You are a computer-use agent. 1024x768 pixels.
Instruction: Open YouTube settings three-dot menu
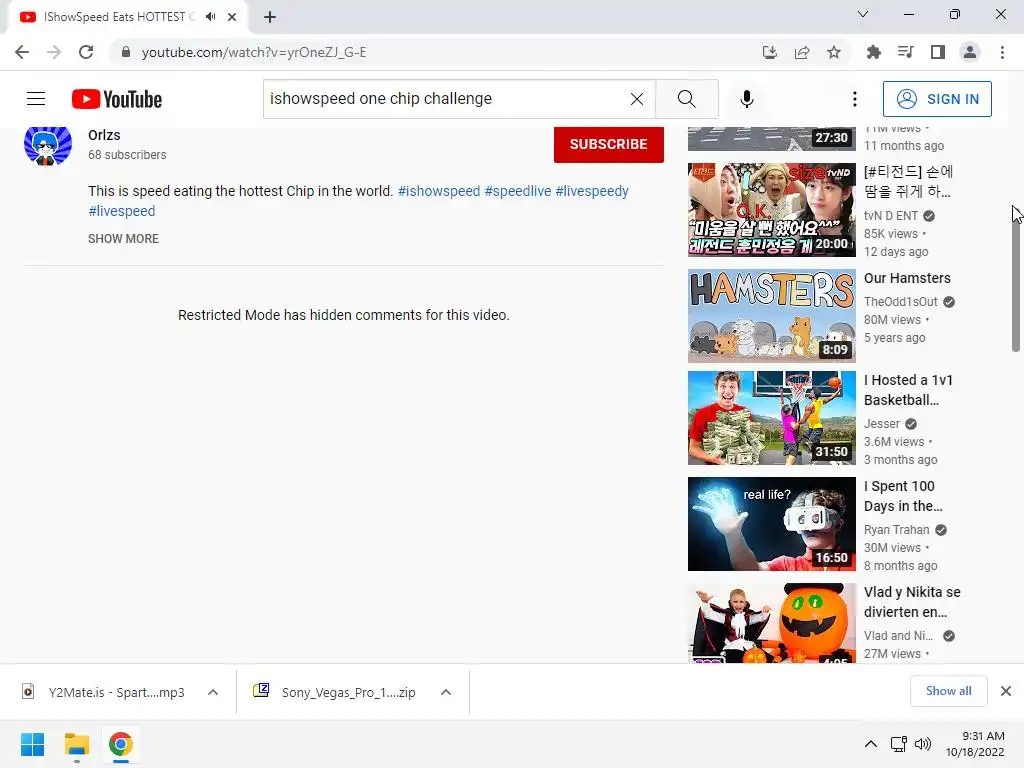tap(854, 99)
